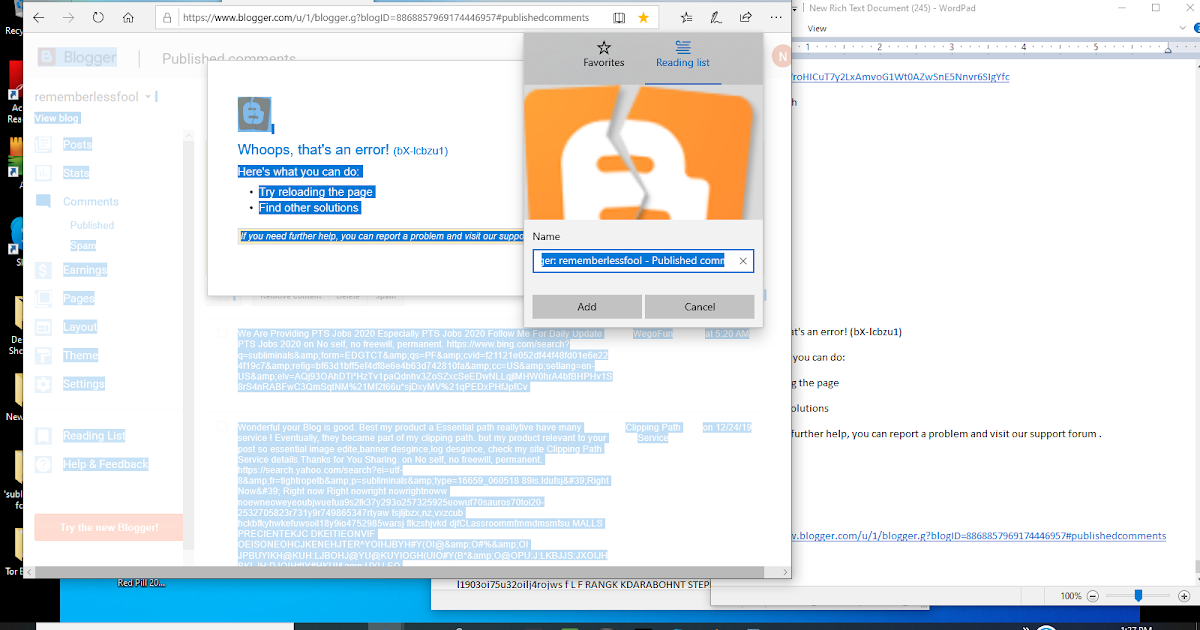Click the Reading List label in Blogger sidebar
This screenshot has width=1200, height=630.
click(x=94, y=436)
